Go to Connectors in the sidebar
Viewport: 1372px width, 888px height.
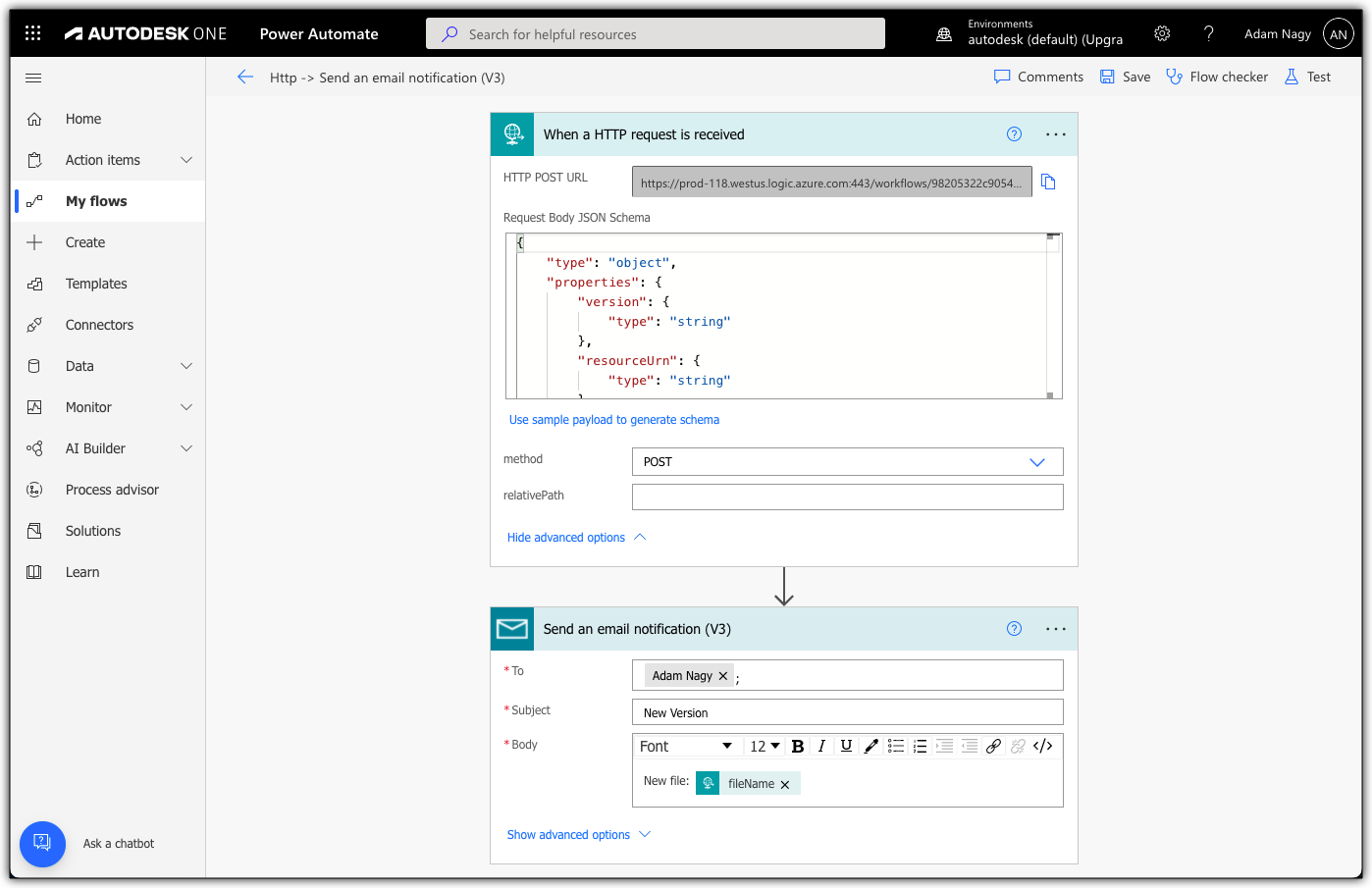tap(99, 325)
